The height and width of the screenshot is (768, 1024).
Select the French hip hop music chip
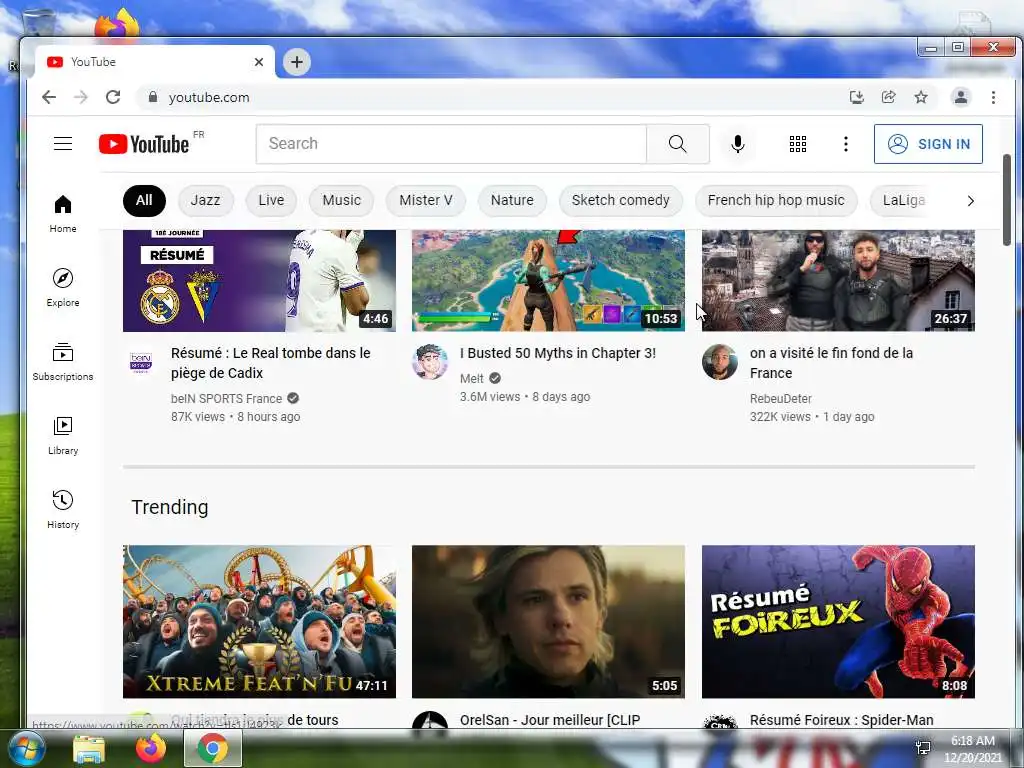coord(776,200)
